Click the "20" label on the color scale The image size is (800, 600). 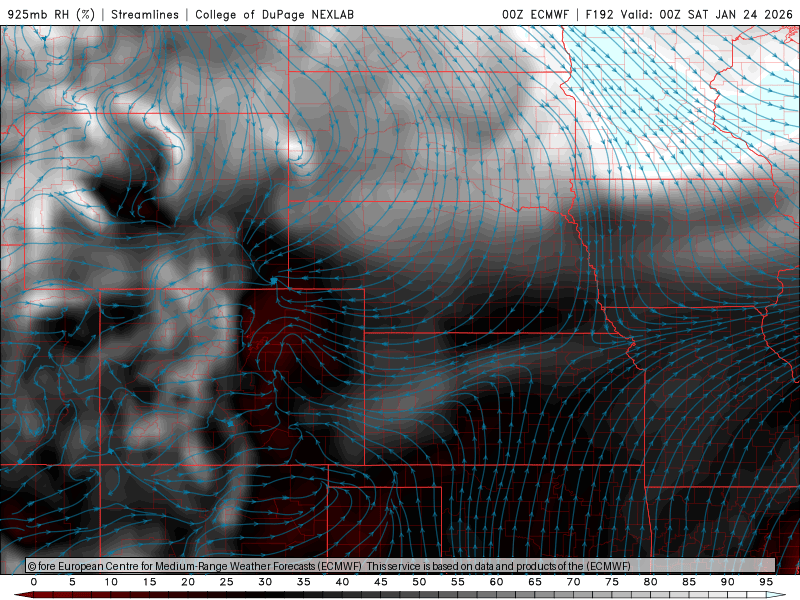(188, 582)
